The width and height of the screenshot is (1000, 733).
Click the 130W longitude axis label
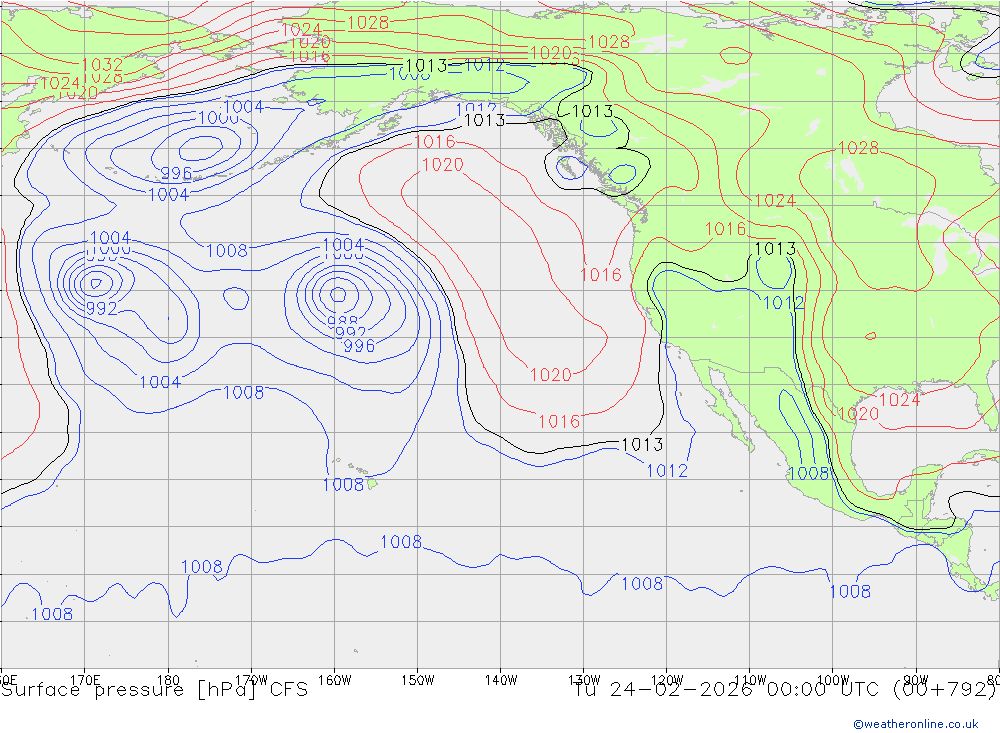(x=584, y=680)
